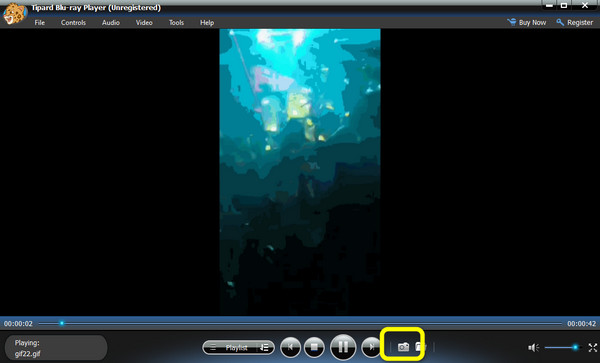
Task: Pause the playing video
Action: [x=343, y=347]
